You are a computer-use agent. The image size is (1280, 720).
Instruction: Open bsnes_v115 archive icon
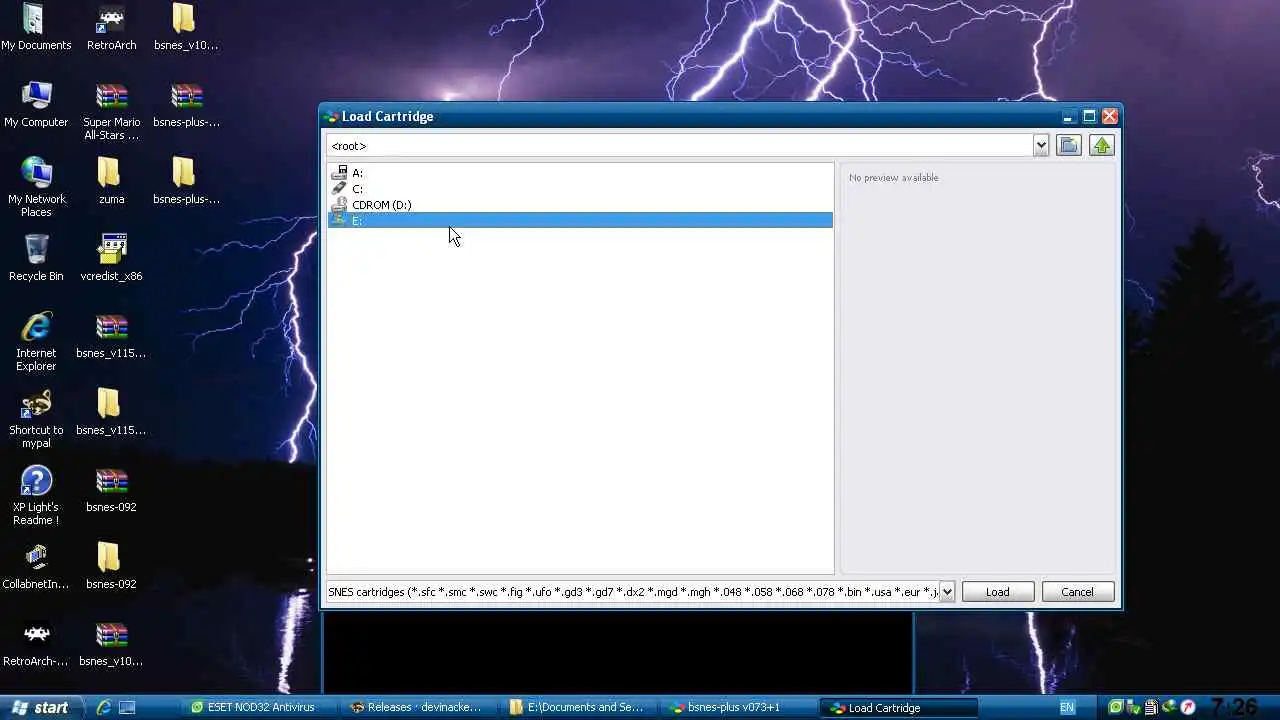point(111,336)
